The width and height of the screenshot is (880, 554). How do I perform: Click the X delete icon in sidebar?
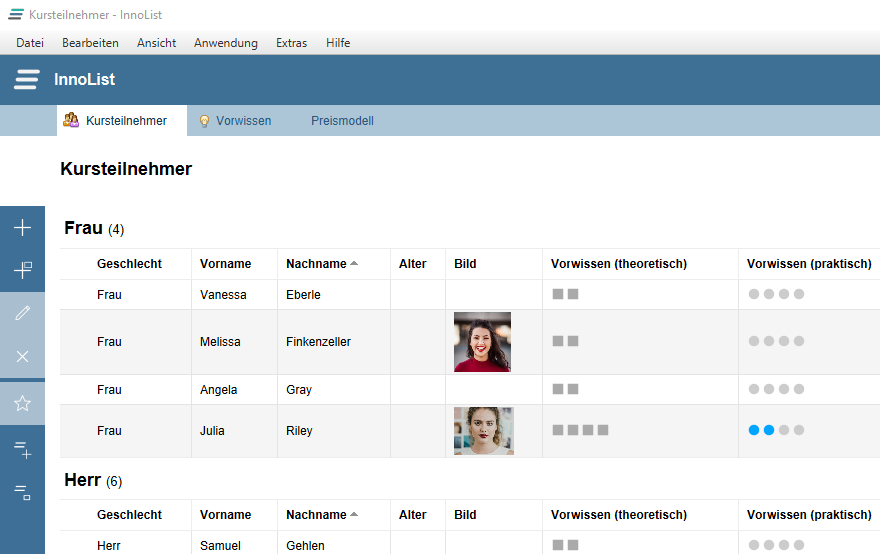22,356
